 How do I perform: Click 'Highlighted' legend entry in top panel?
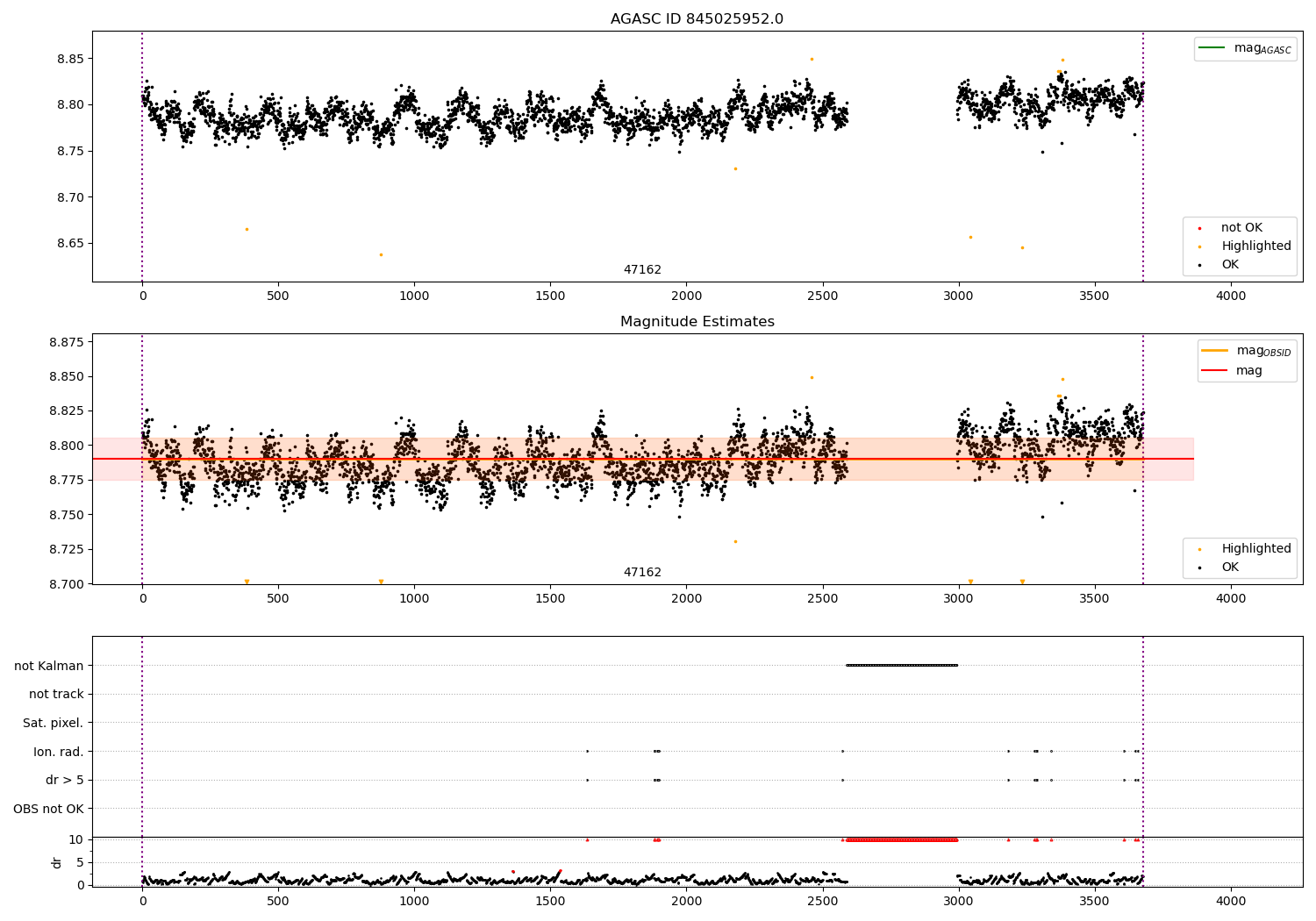coord(1255,246)
